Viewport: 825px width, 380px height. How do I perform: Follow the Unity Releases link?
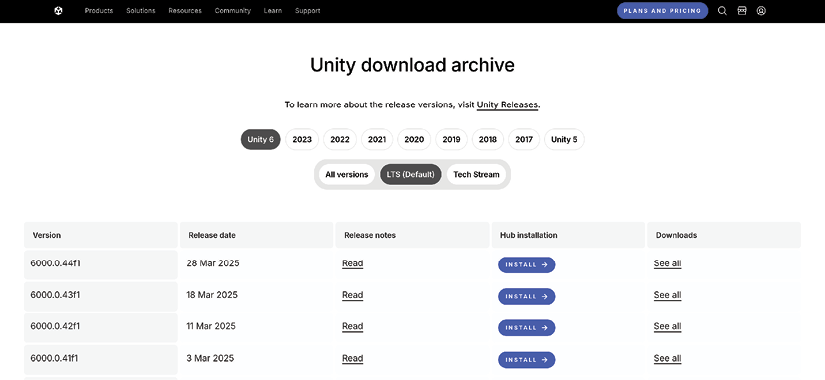tap(507, 105)
